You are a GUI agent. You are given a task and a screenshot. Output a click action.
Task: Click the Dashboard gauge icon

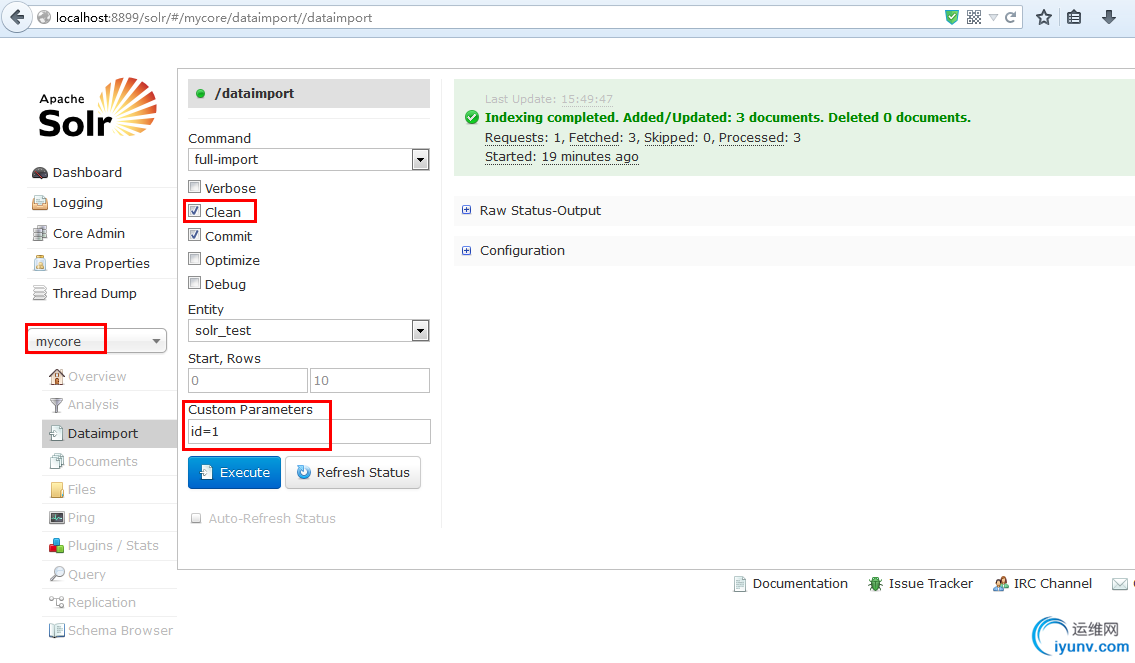[40, 173]
